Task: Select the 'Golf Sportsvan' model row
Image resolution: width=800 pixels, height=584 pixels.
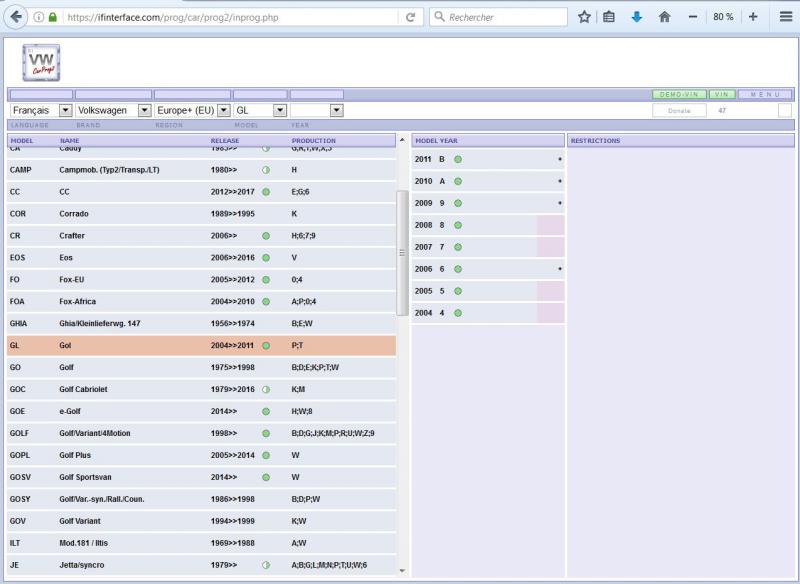Action: 202,477
